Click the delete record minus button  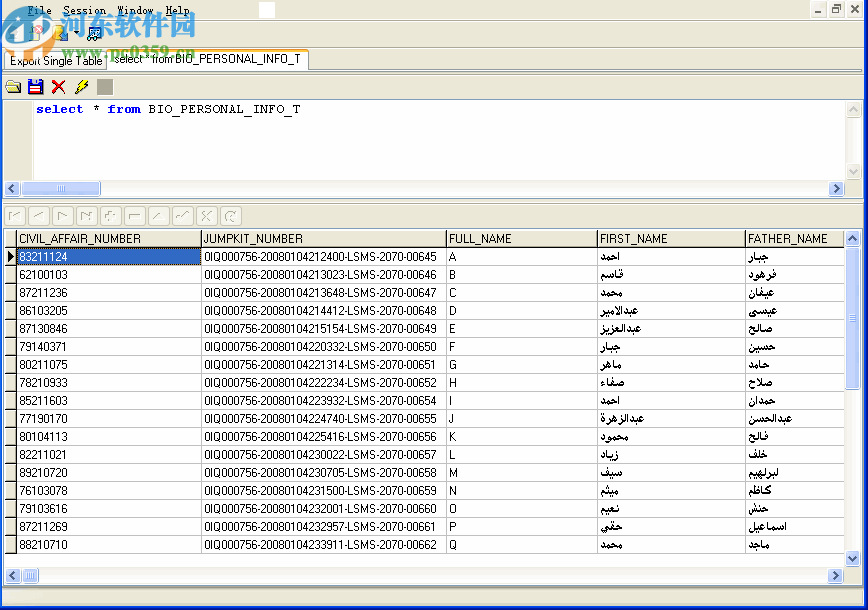[x=135, y=216]
